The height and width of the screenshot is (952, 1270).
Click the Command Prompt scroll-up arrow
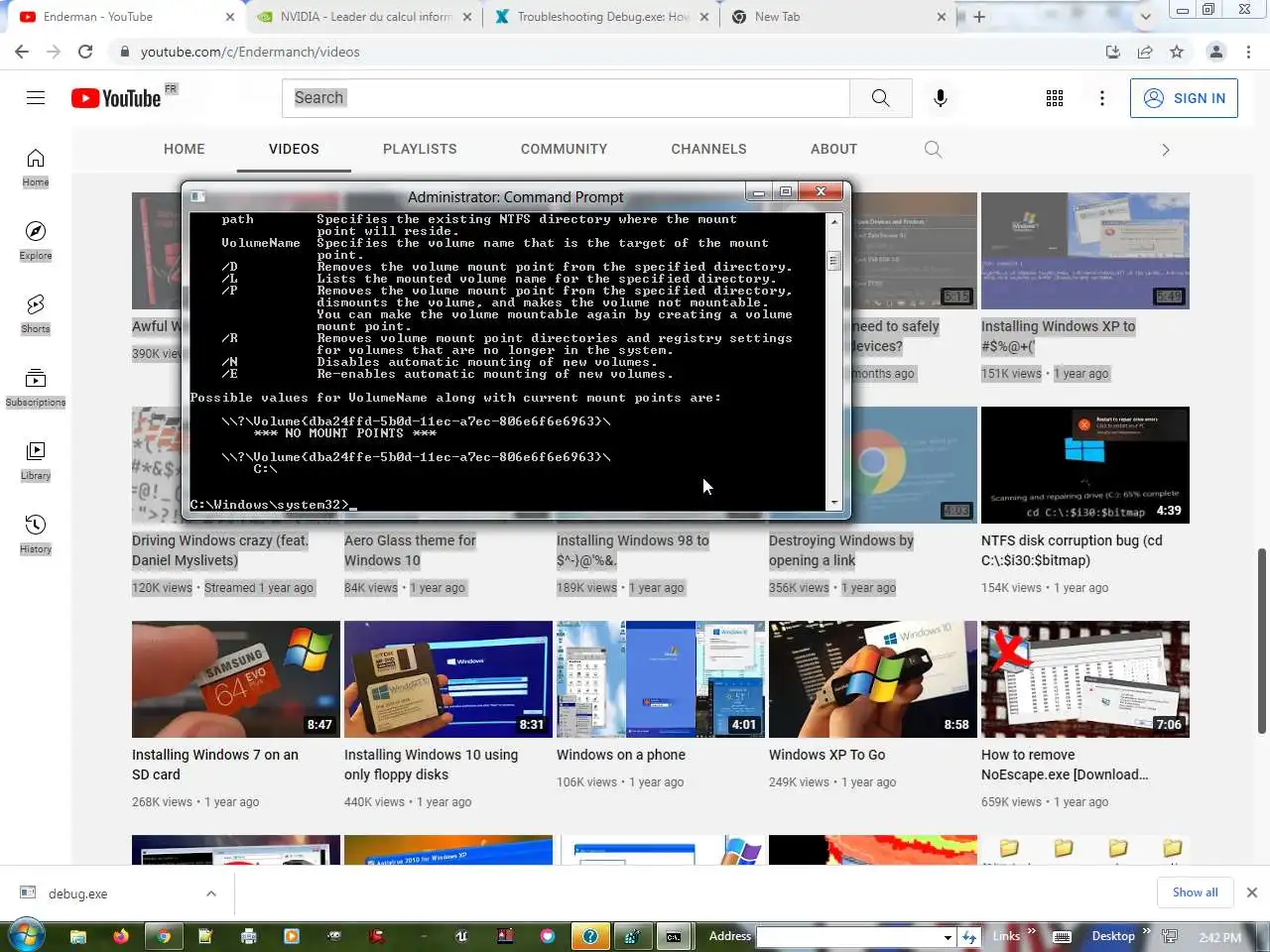(833, 221)
